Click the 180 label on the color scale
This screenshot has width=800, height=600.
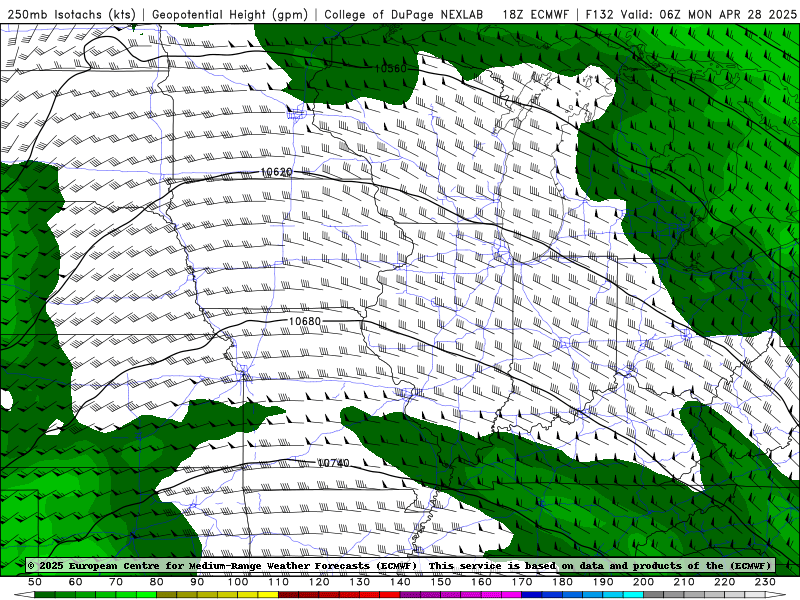click(x=562, y=582)
